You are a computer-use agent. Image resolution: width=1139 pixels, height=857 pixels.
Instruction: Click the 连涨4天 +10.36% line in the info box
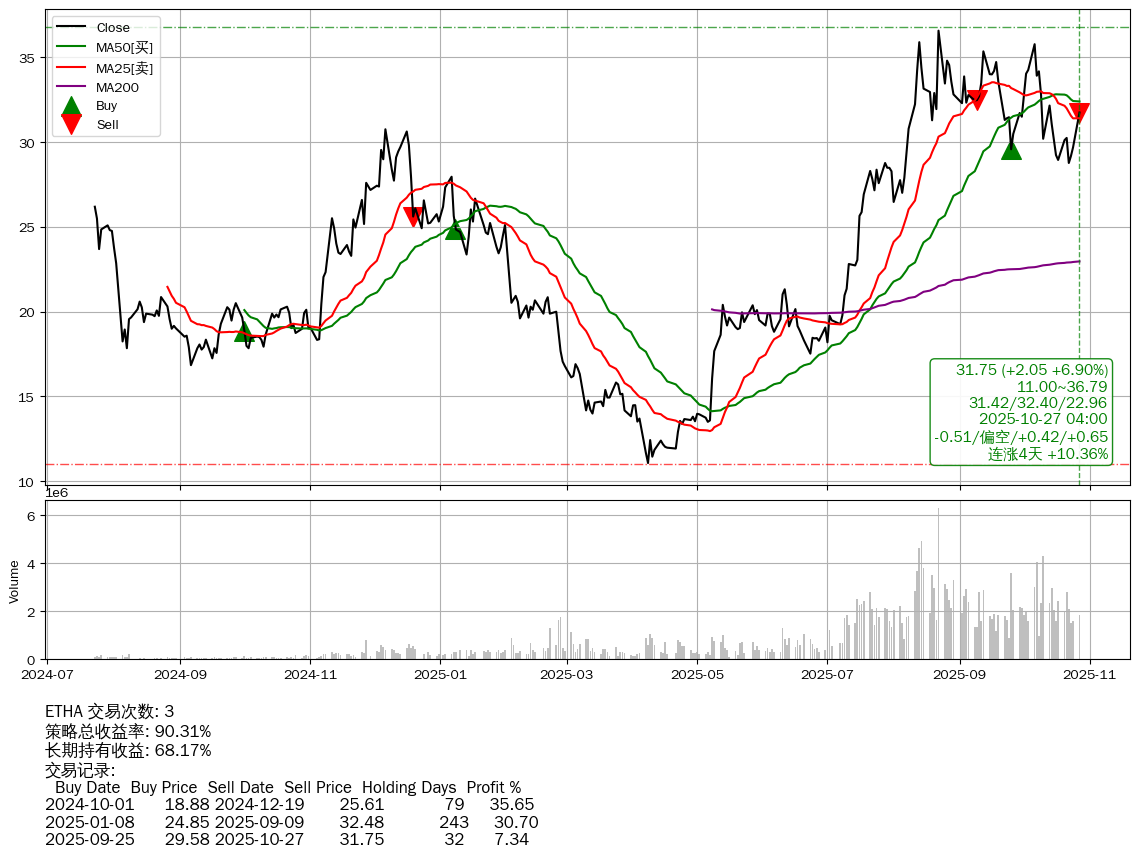[1048, 454]
